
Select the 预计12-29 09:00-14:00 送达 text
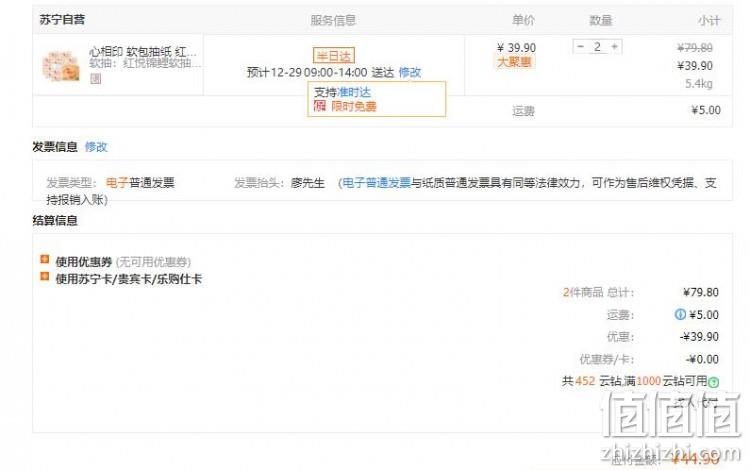[320, 72]
